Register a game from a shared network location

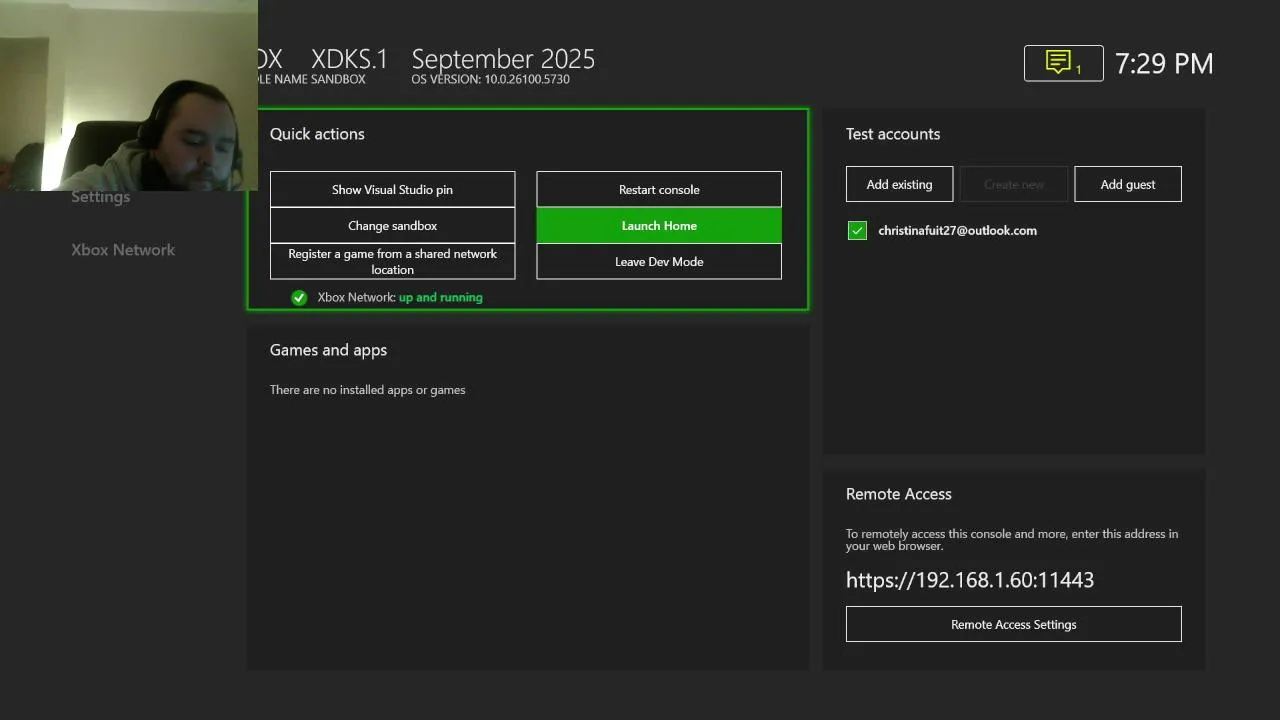[392, 261]
